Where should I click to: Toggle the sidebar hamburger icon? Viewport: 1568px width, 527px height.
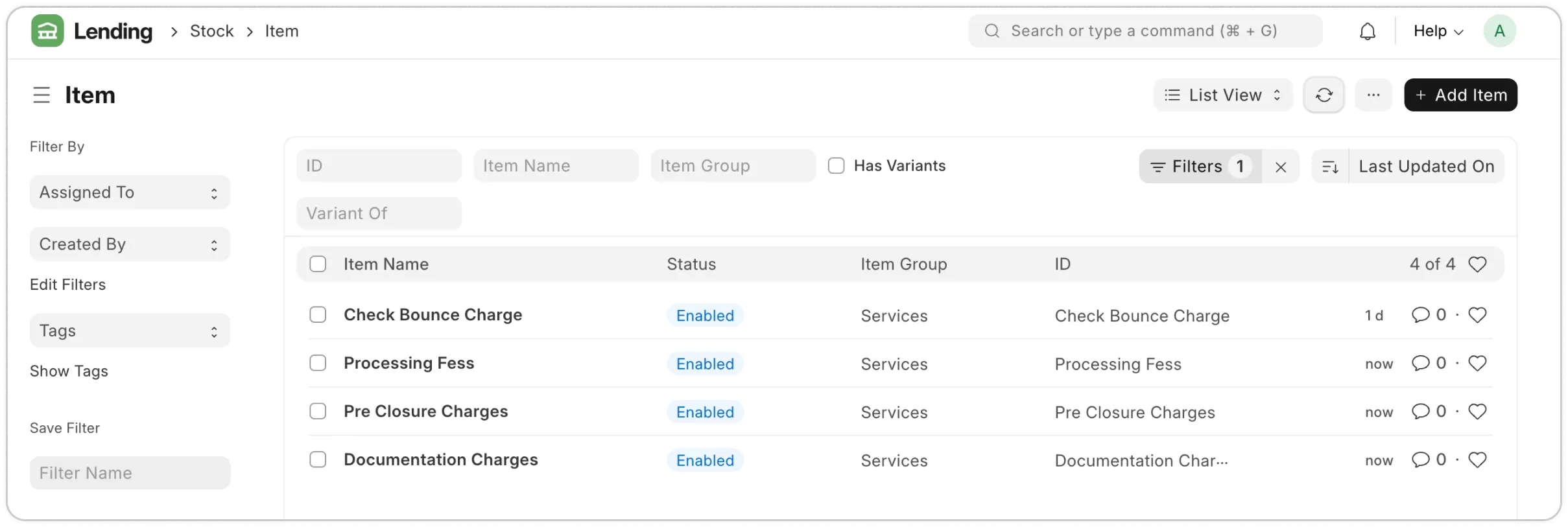(42, 95)
